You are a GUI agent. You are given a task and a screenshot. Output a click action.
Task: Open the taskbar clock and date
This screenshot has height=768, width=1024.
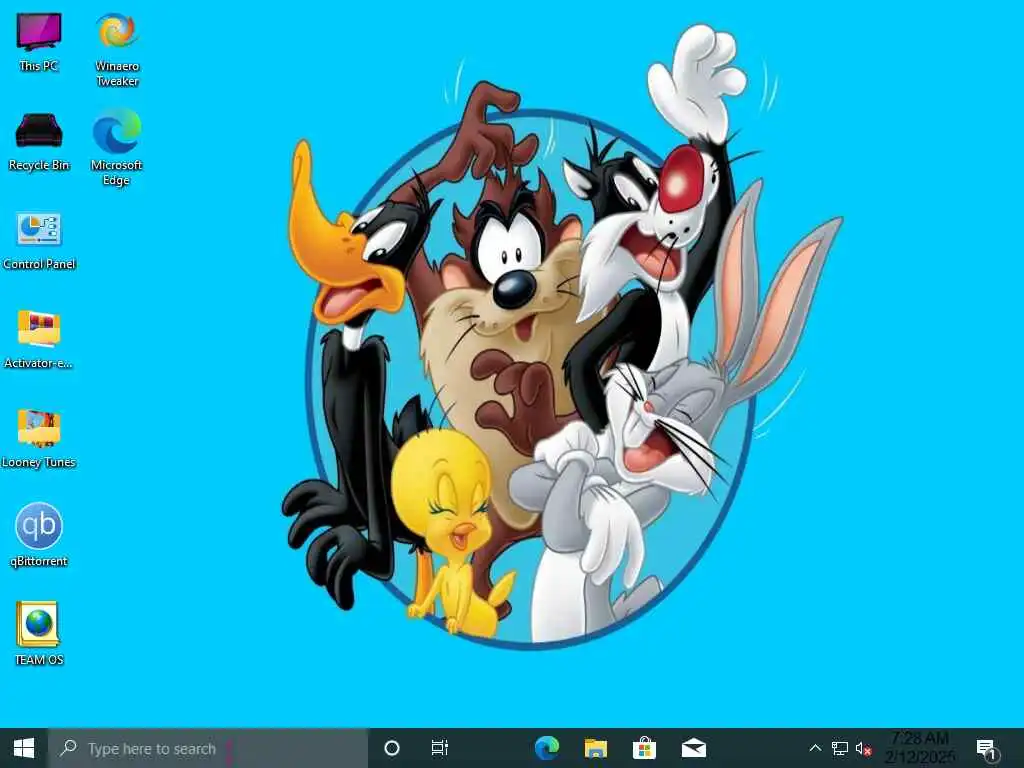(920, 748)
